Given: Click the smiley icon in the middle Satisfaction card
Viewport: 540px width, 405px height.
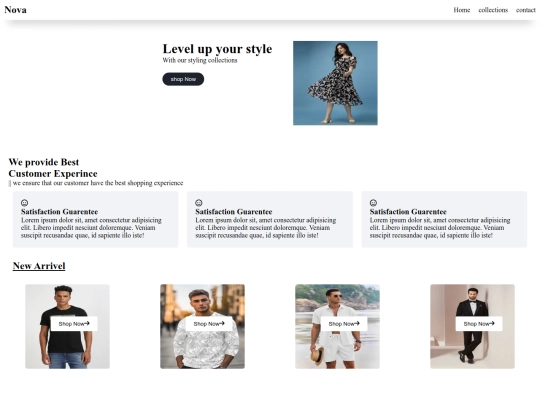Looking at the screenshot, I should pyautogui.click(x=199, y=202).
